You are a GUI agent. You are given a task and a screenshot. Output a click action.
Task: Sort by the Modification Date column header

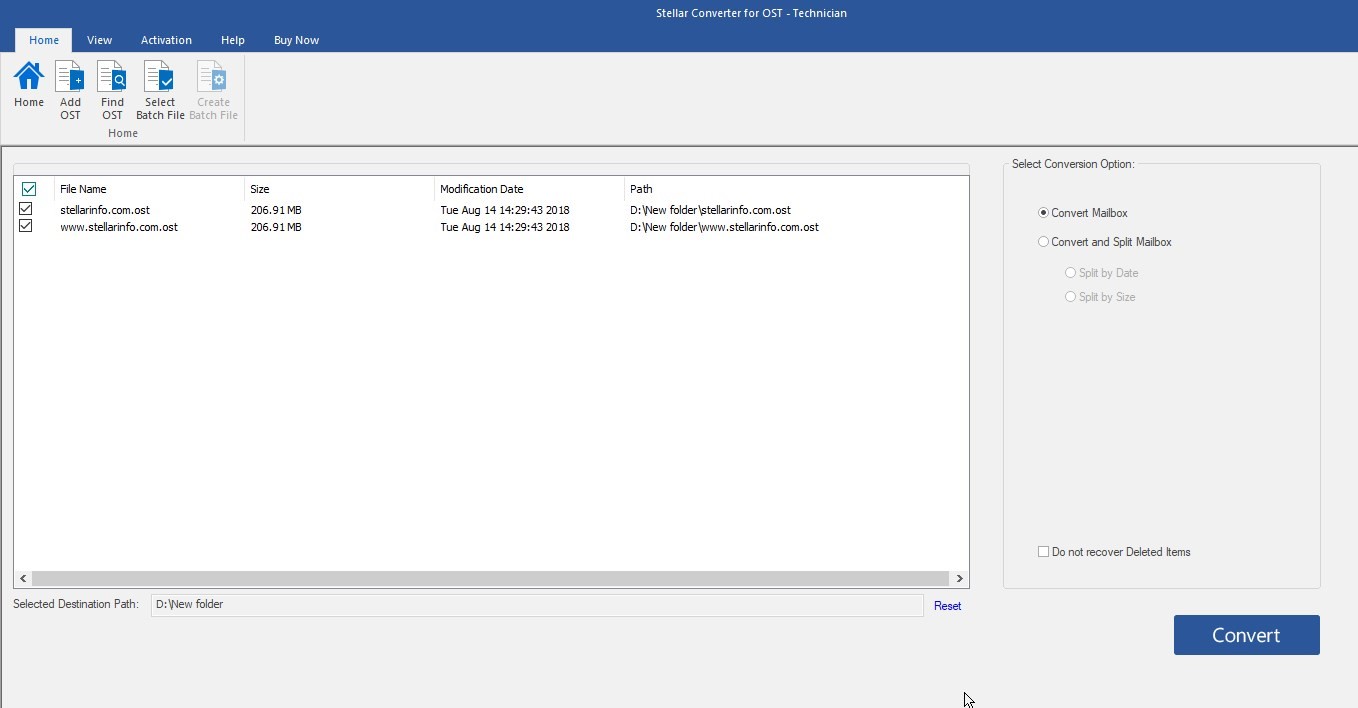coord(529,189)
